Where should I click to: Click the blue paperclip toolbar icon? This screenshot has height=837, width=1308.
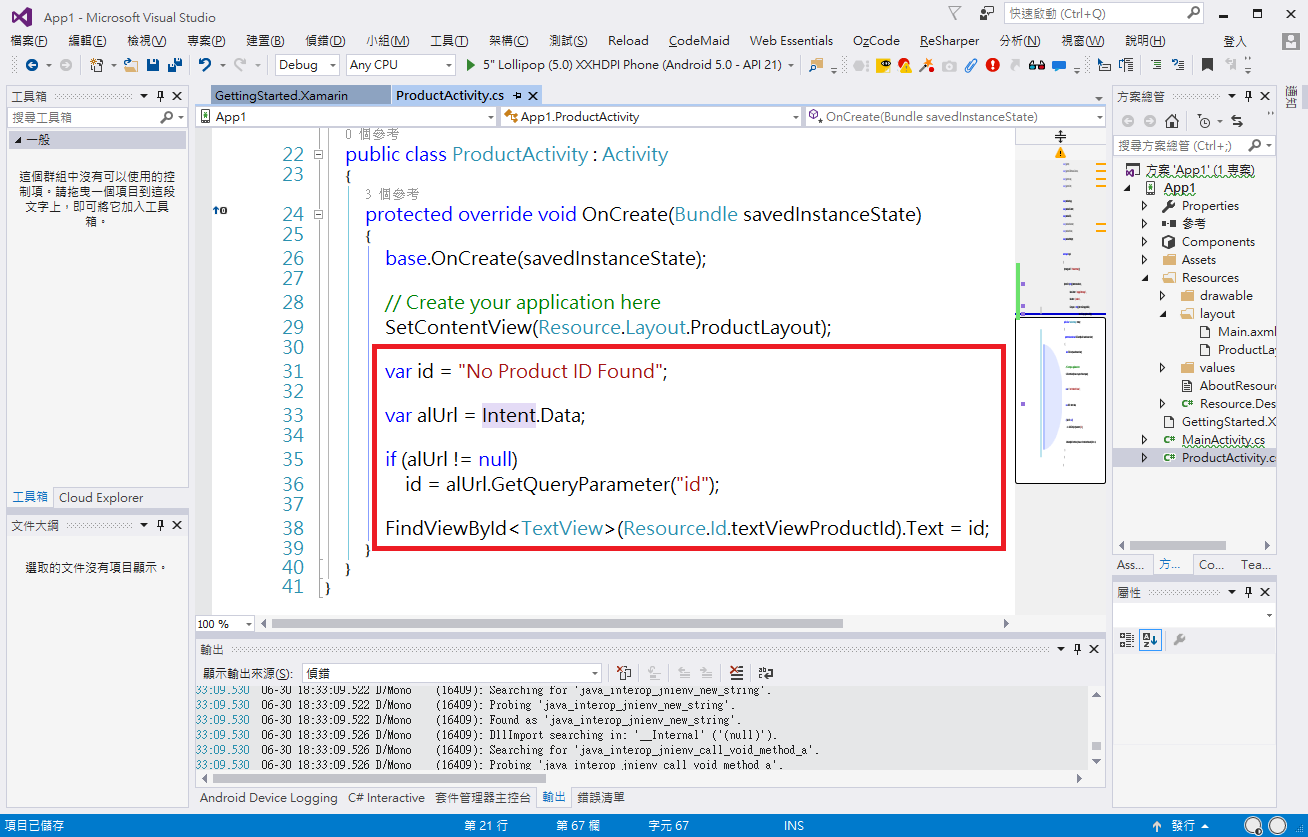coord(970,65)
